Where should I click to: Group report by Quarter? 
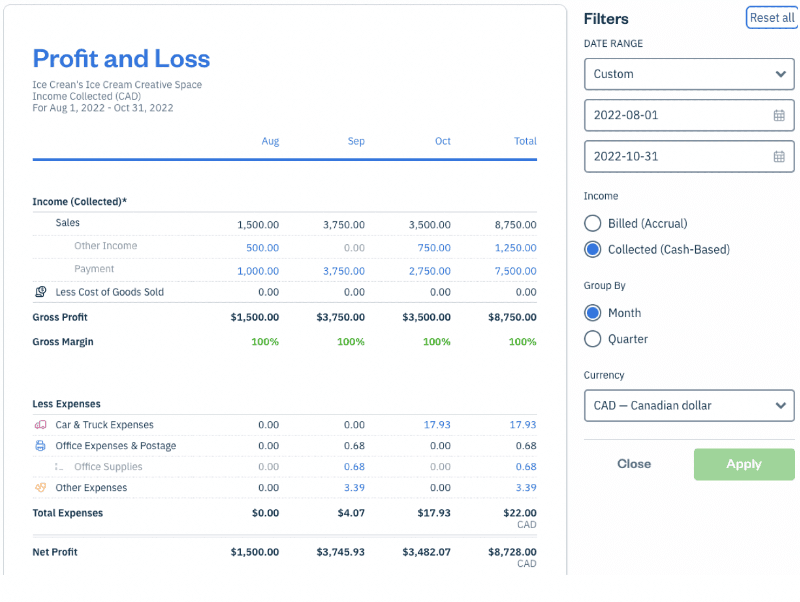[593, 339]
